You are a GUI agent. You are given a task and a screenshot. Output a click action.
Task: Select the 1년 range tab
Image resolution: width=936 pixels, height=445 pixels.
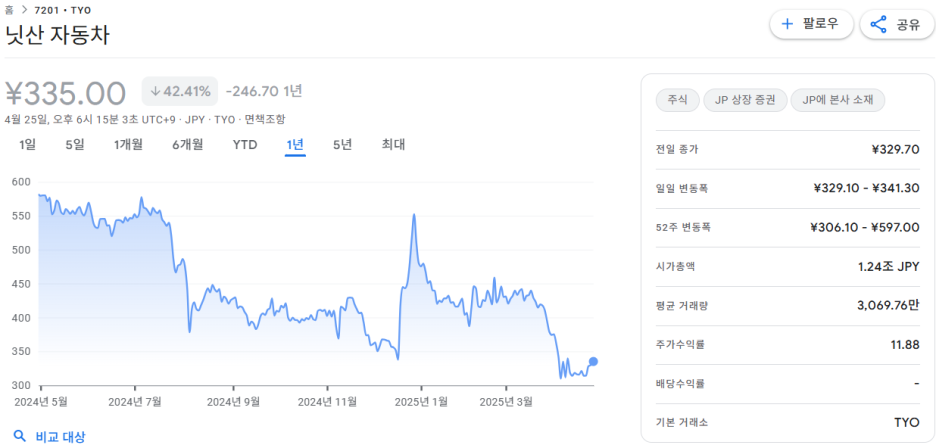click(x=295, y=145)
